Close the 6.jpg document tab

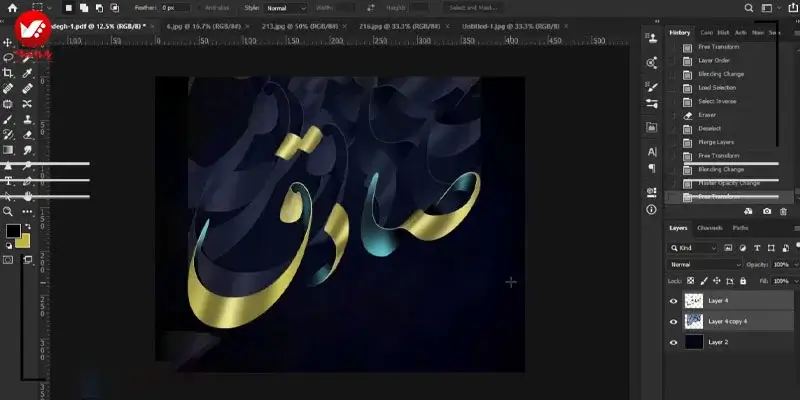tap(247, 26)
